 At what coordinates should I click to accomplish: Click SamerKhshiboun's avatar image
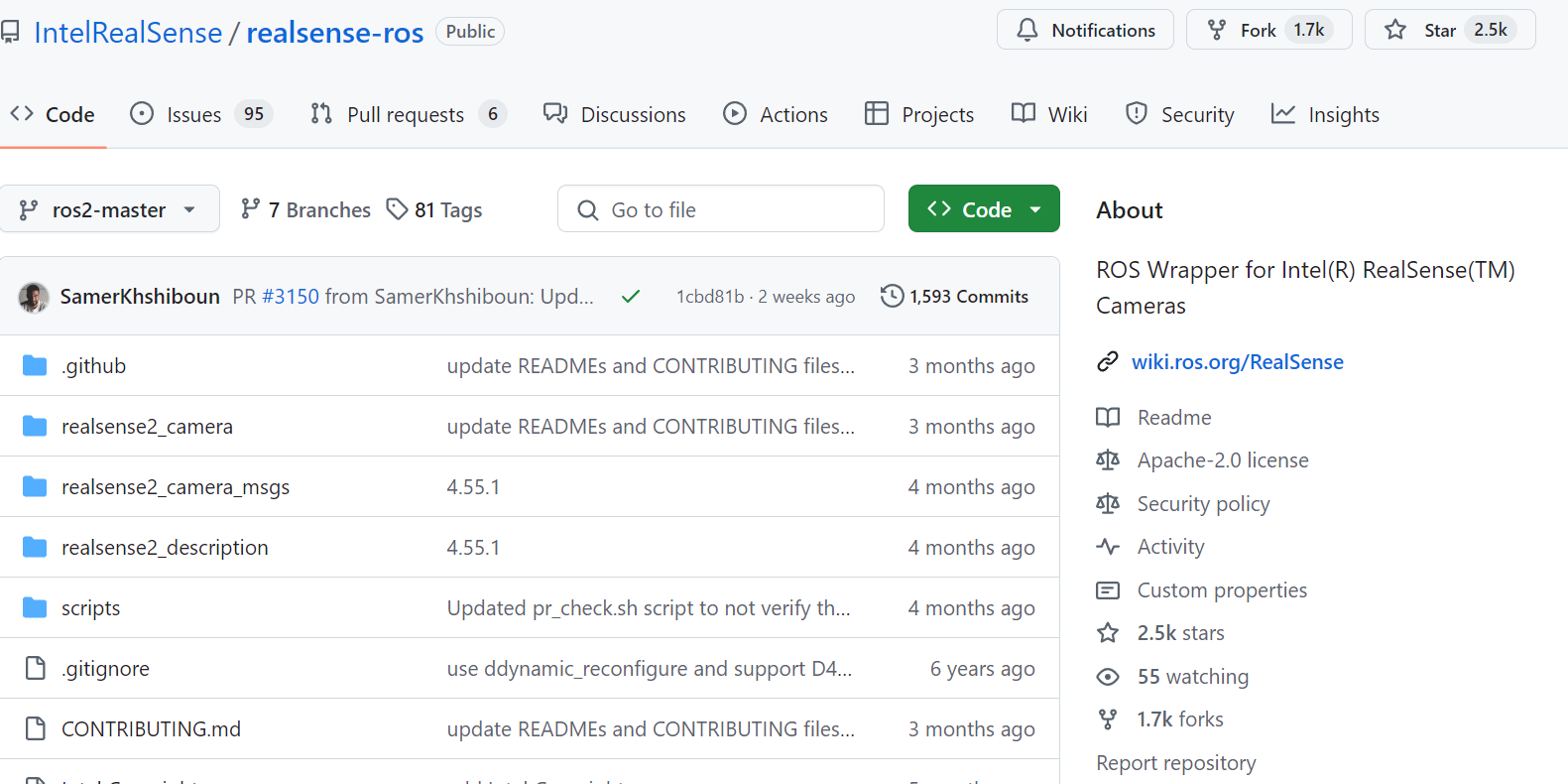pos(34,297)
